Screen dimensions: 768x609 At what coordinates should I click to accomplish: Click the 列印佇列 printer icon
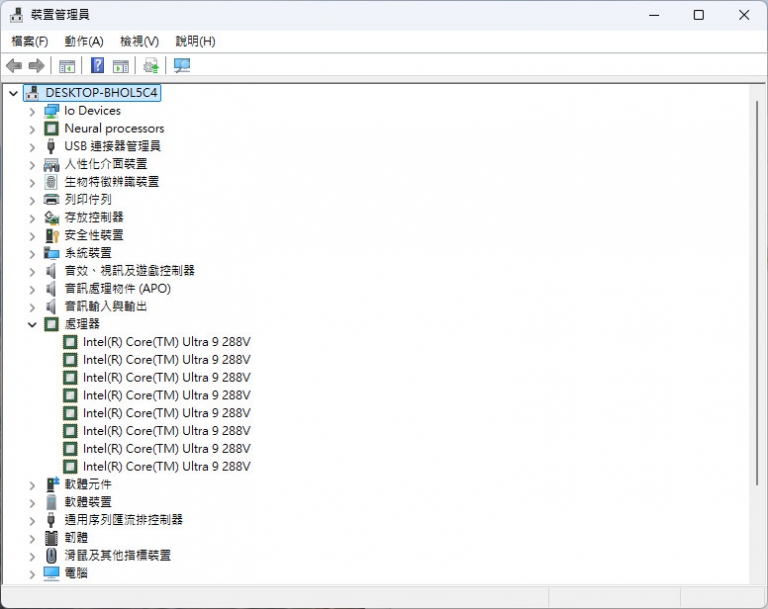(x=51, y=199)
